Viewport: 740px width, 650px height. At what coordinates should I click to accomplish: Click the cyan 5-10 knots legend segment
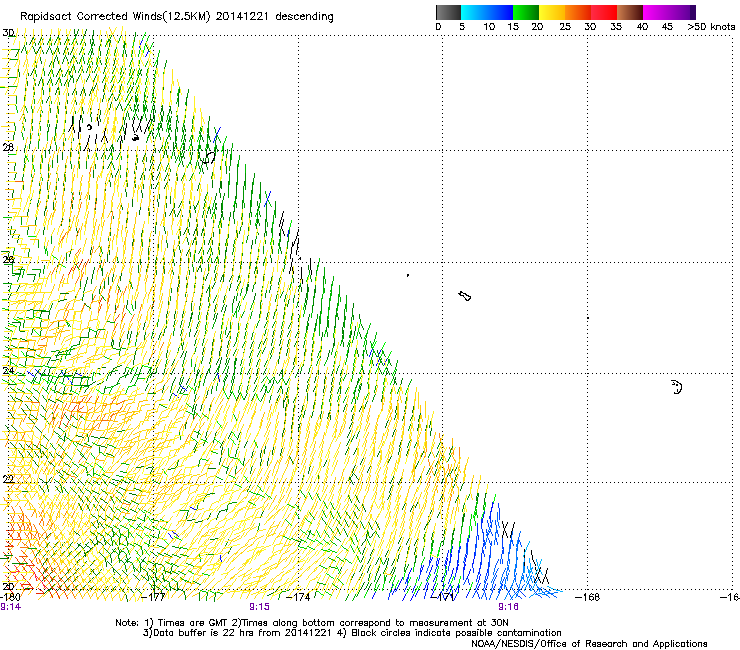tap(474, 12)
